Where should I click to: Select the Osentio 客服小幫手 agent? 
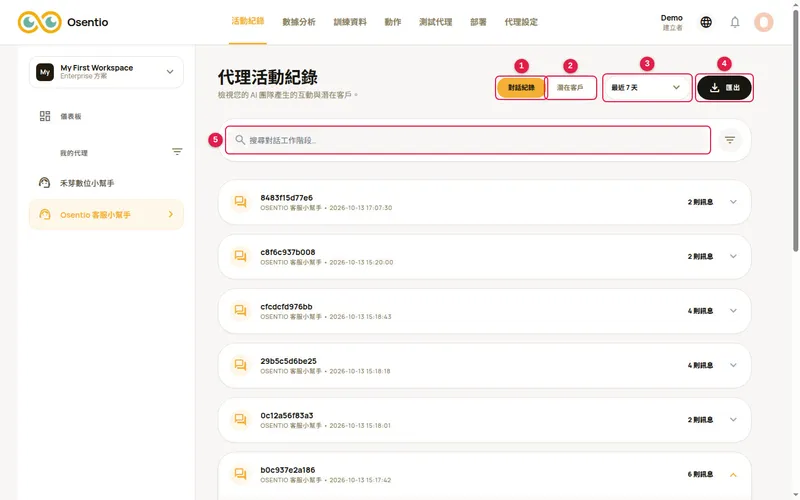pyautogui.click(x=106, y=214)
